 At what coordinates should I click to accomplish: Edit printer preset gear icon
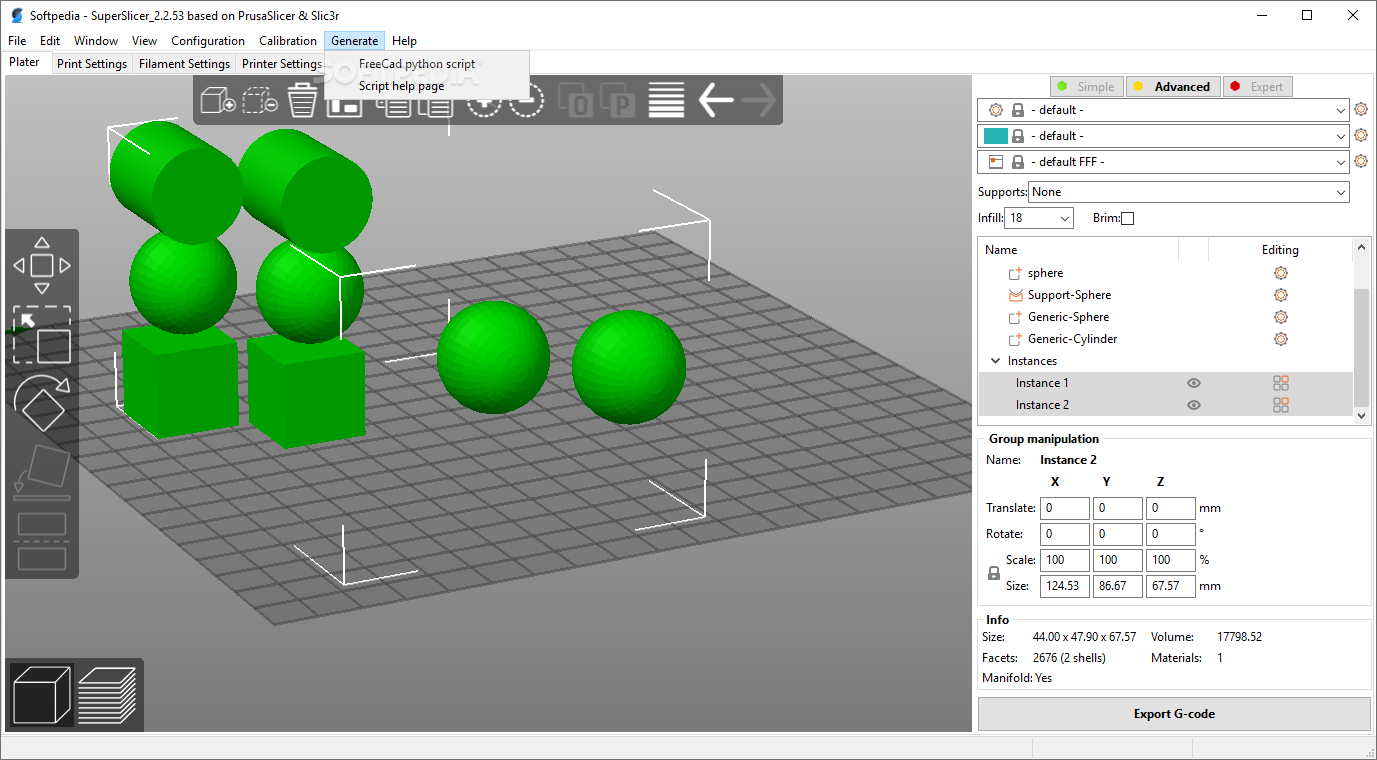click(x=1361, y=161)
